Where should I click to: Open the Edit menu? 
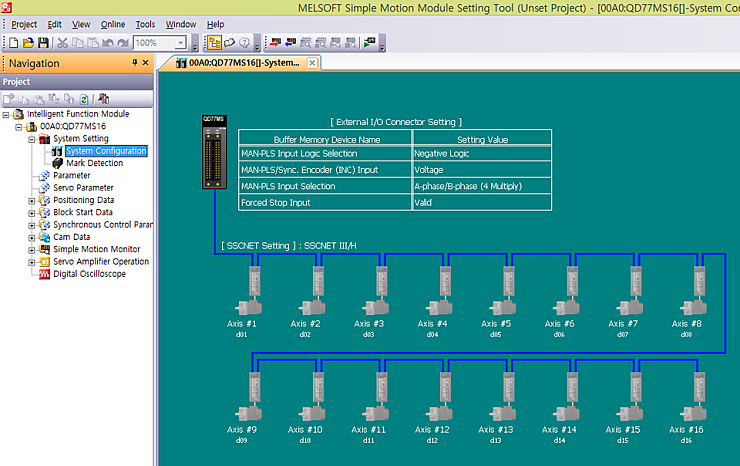pos(54,25)
